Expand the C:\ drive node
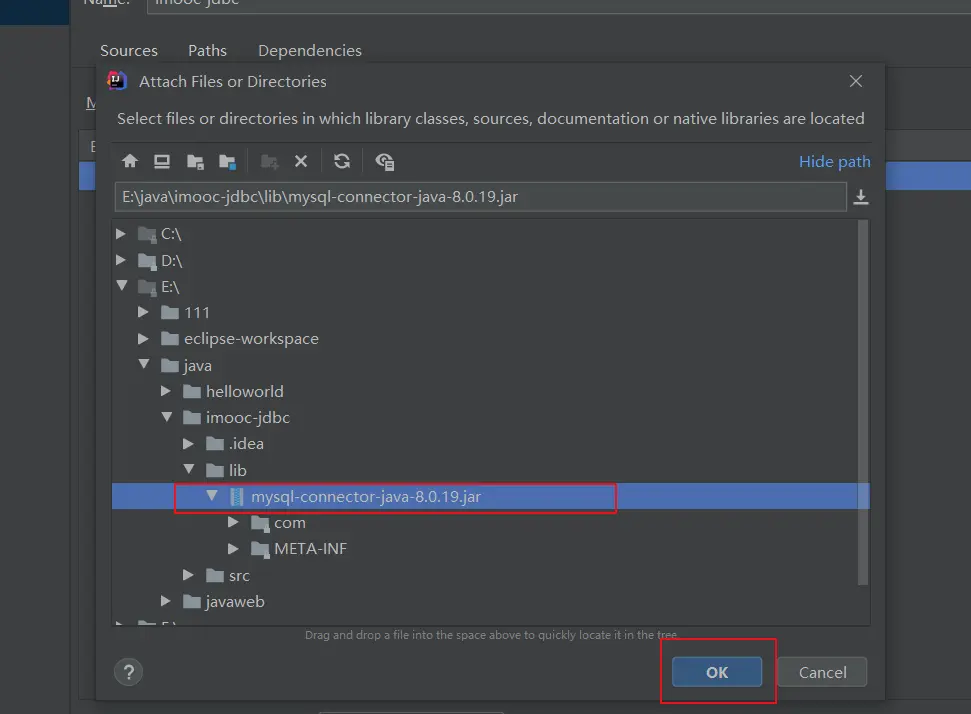The height and width of the screenshot is (714, 971). click(121, 234)
